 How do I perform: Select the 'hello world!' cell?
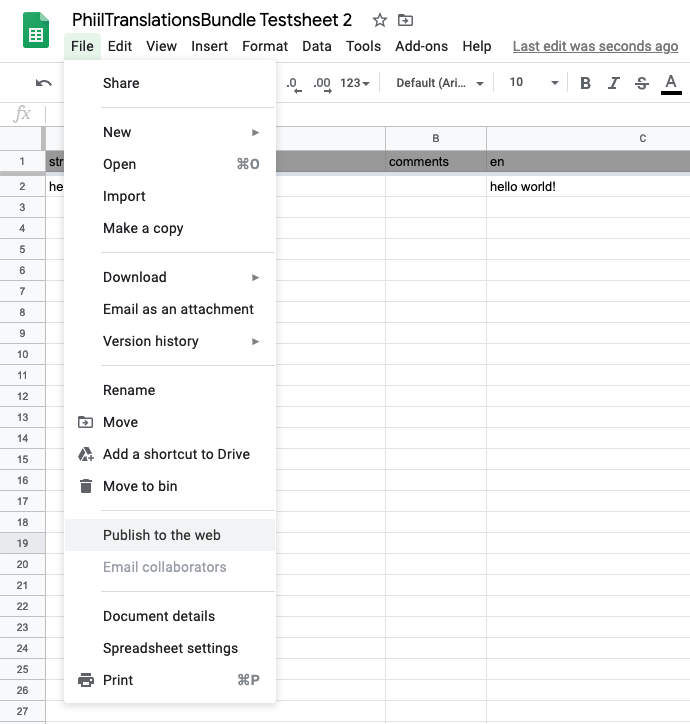tap(588, 187)
